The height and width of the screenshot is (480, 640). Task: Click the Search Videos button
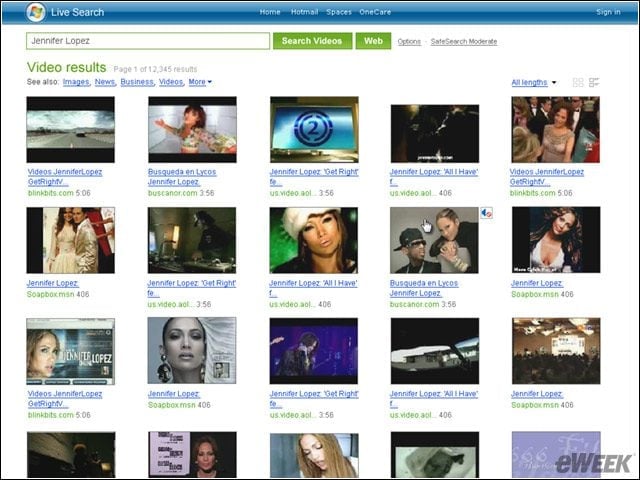point(312,41)
